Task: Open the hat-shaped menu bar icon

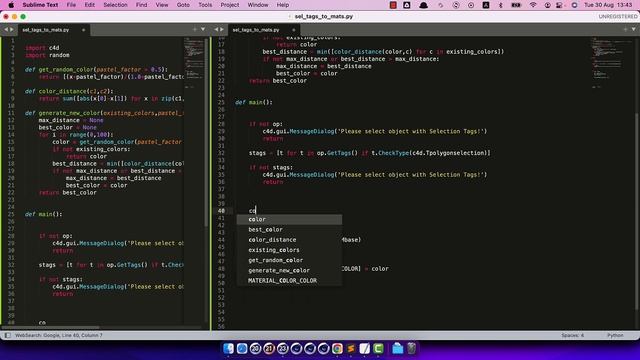Action: click(423, 5)
